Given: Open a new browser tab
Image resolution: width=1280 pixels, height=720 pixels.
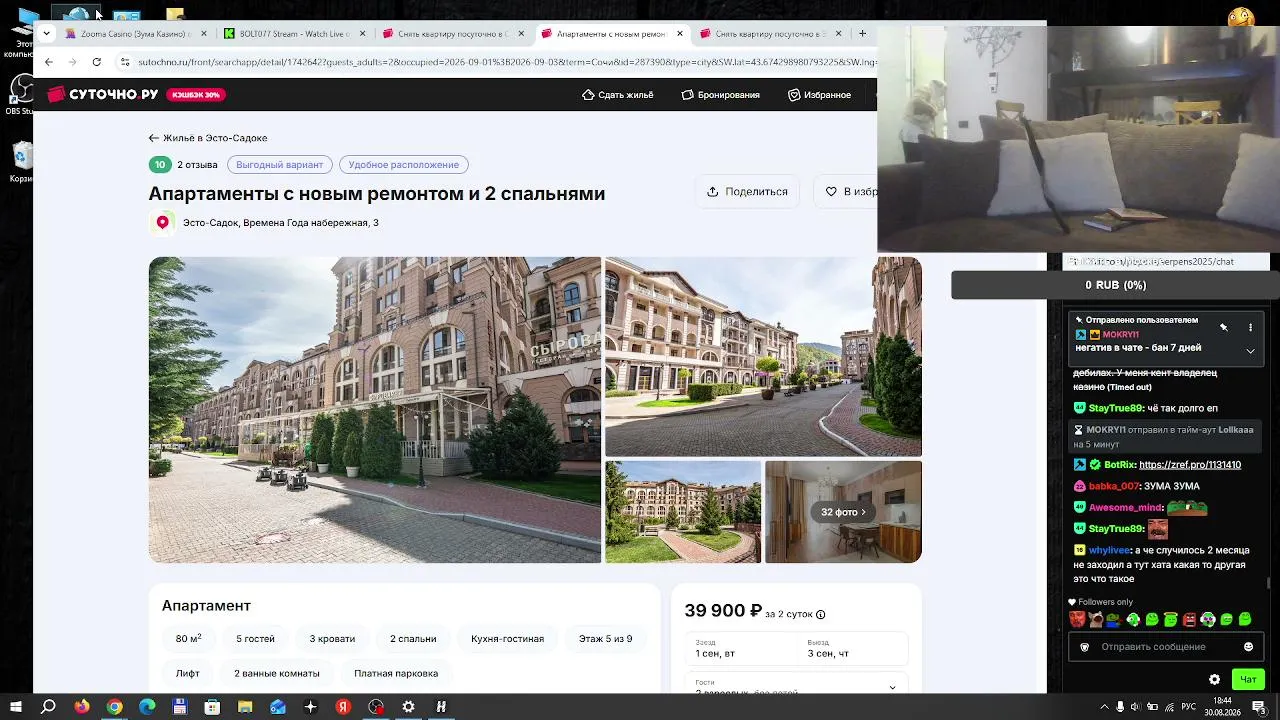Looking at the screenshot, I should [x=862, y=34].
